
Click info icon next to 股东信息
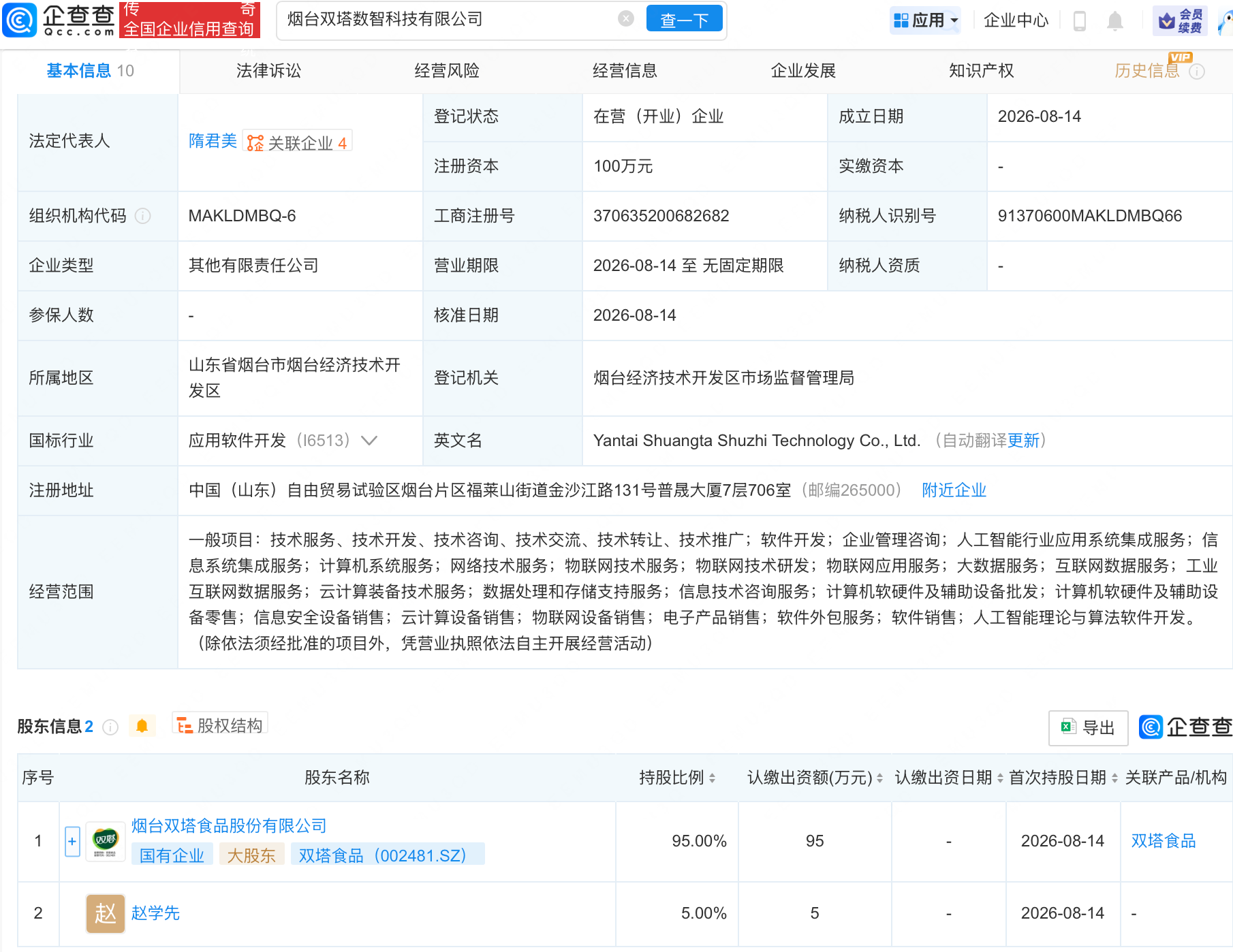(x=110, y=727)
